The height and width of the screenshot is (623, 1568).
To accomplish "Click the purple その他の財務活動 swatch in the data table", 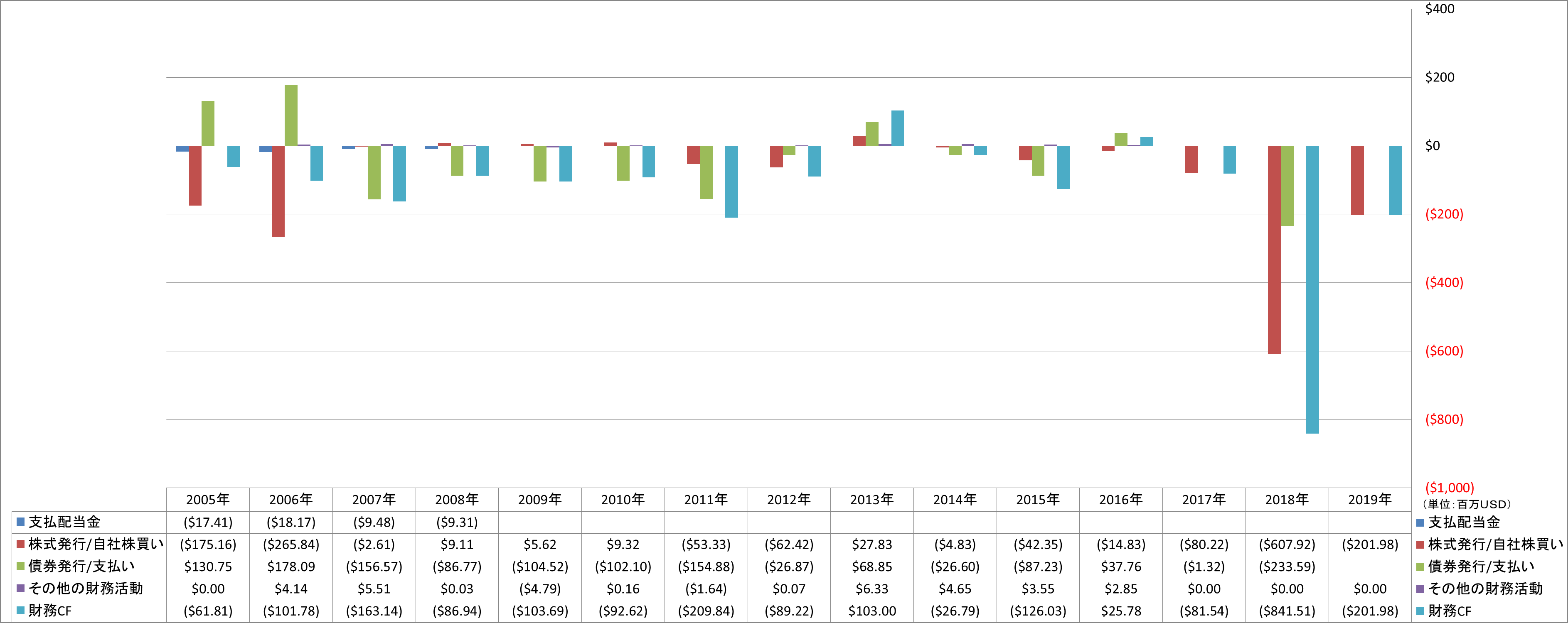I will point(20,589).
